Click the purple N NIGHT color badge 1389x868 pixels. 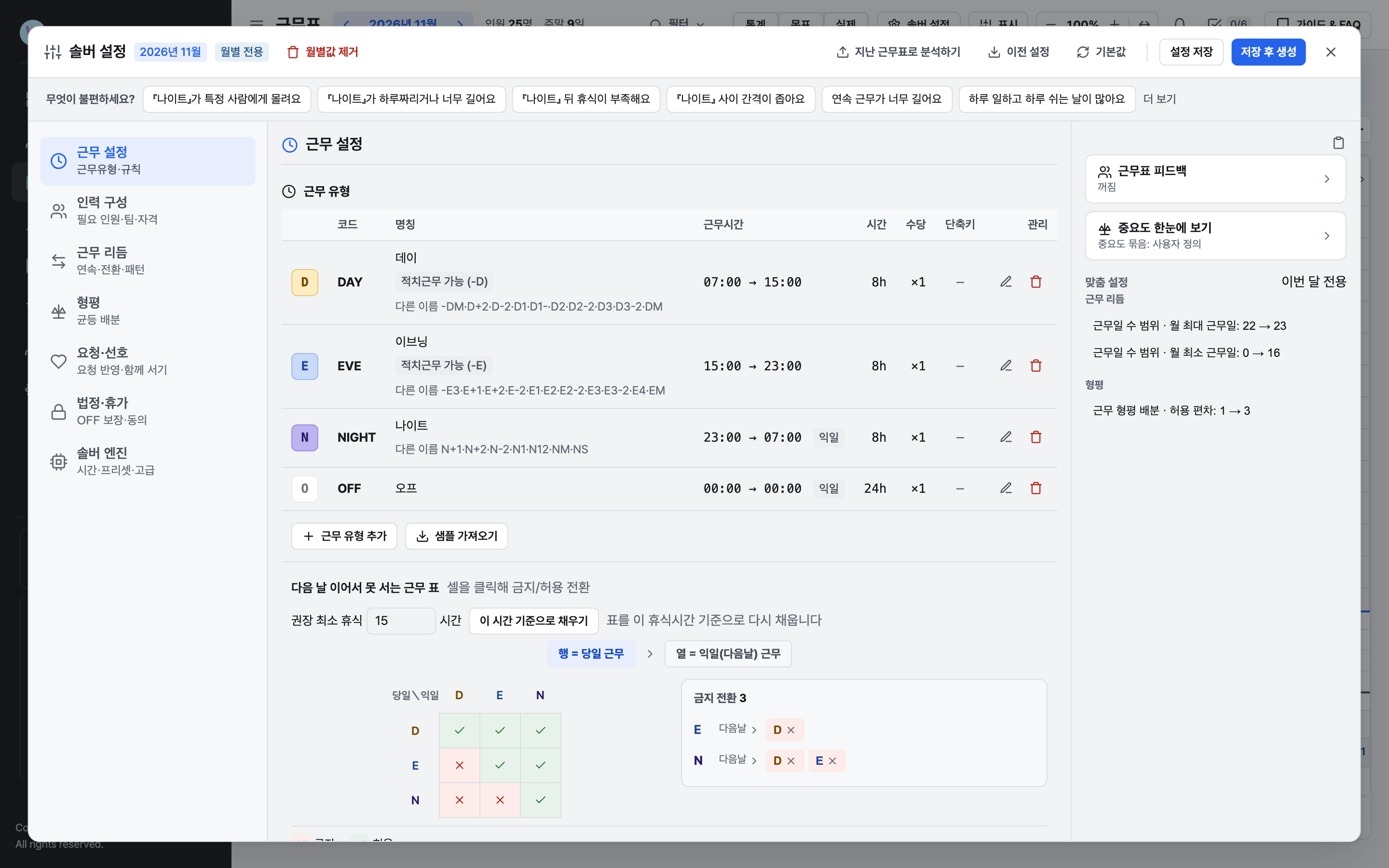305,437
